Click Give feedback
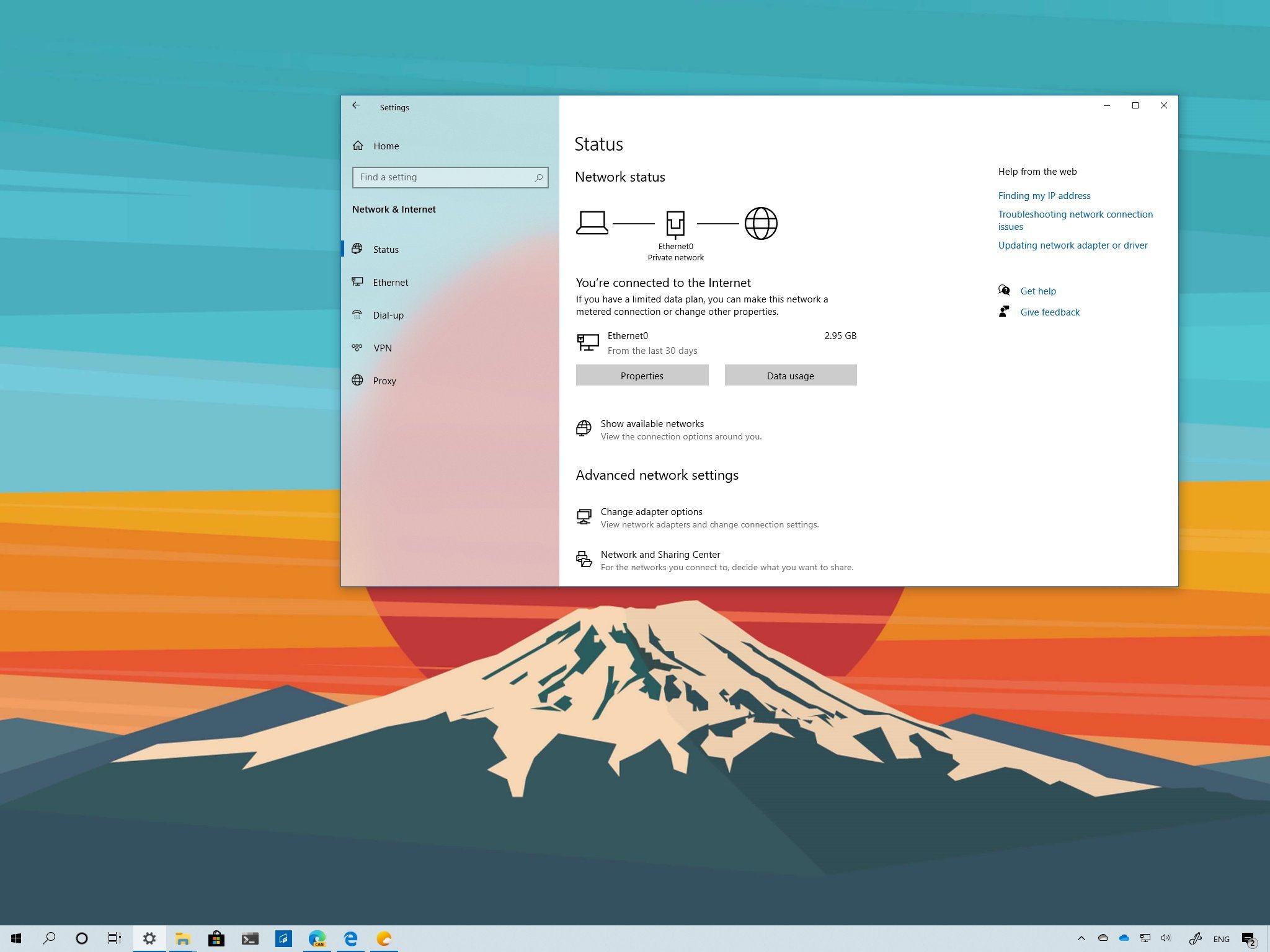 tap(1049, 312)
